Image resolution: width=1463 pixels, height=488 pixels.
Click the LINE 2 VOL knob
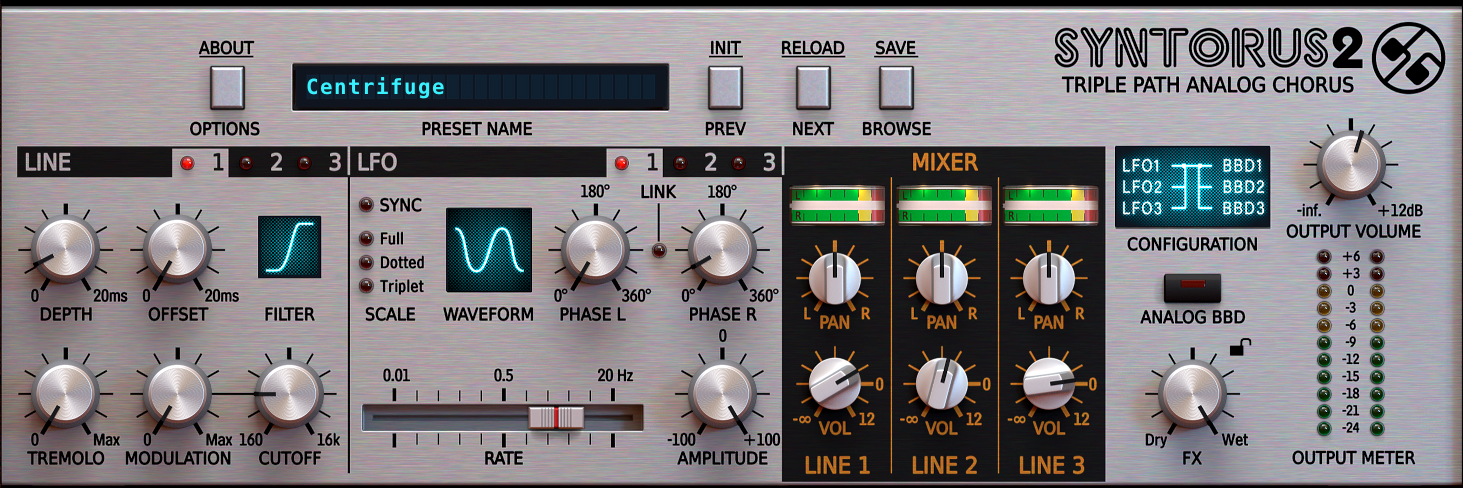[941, 384]
